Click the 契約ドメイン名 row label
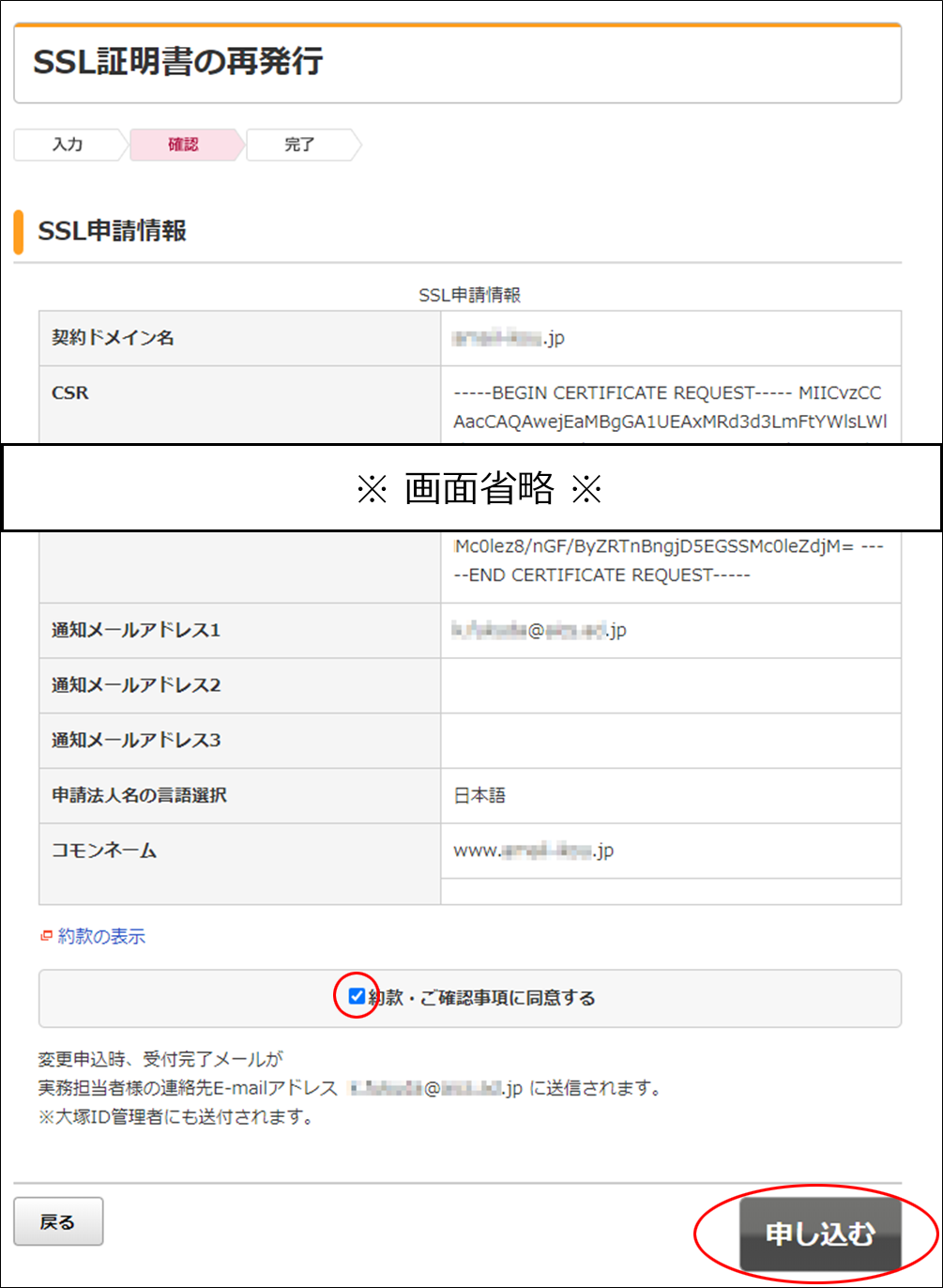Screen dimensions: 943x1288 113,338
